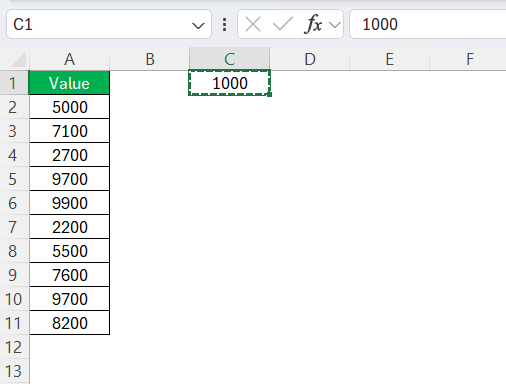Select row 4 header
This screenshot has height=384, width=506.
14,155
